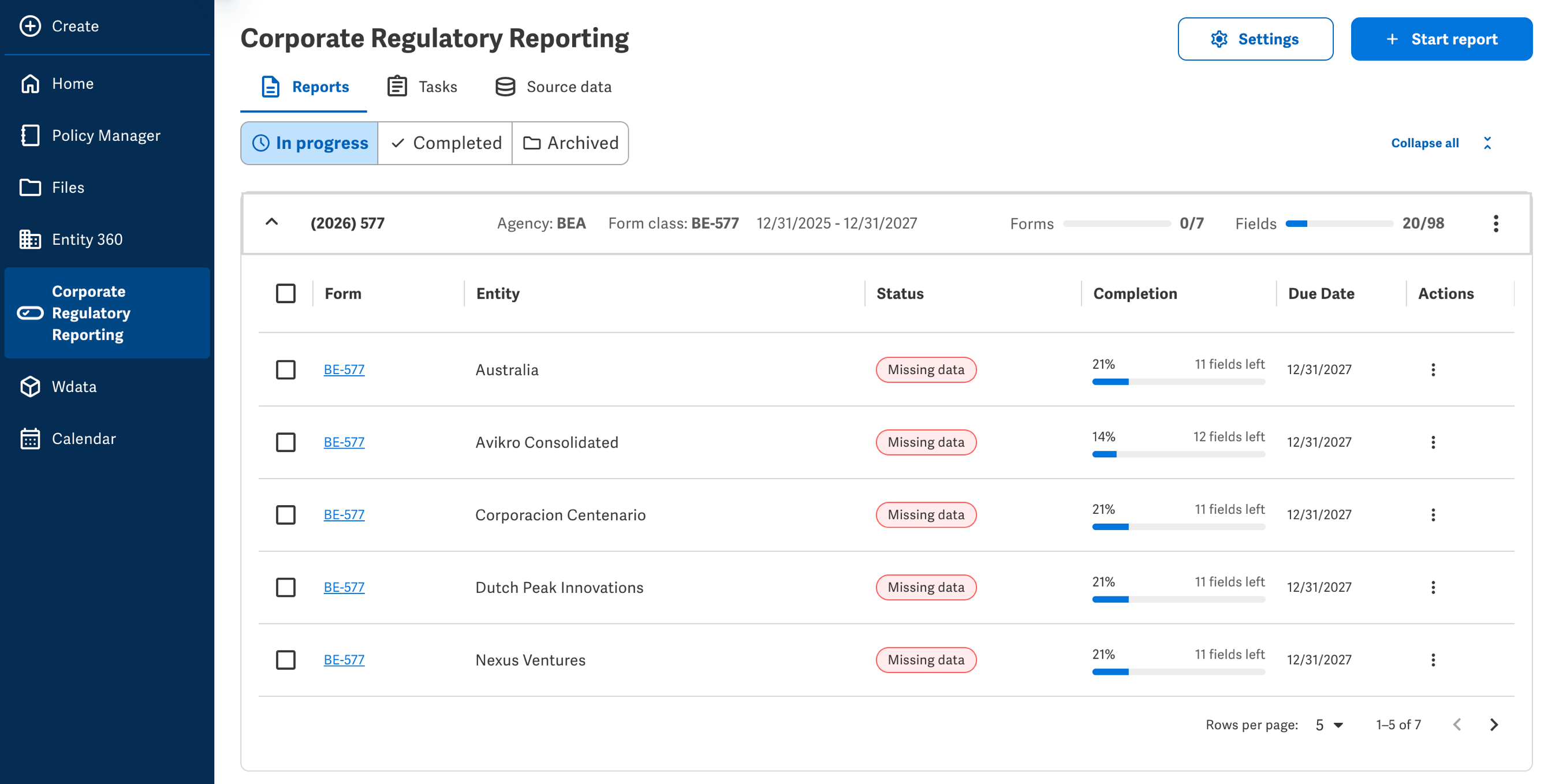The width and height of the screenshot is (1559, 784).
Task: Click the In progress clock icon
Action: click(261, 143)
